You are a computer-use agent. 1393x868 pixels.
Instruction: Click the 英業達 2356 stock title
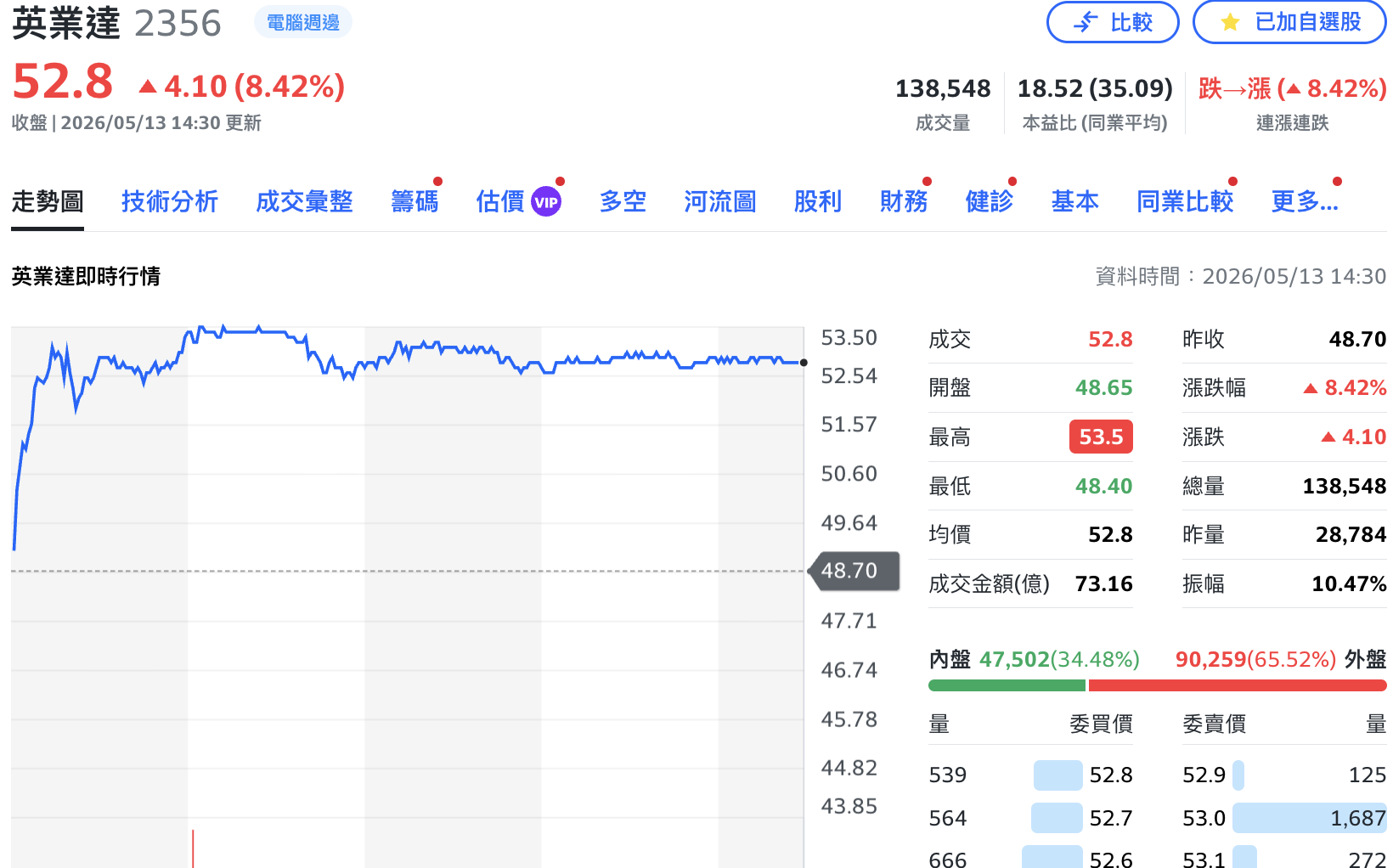[x=116, y=24]
